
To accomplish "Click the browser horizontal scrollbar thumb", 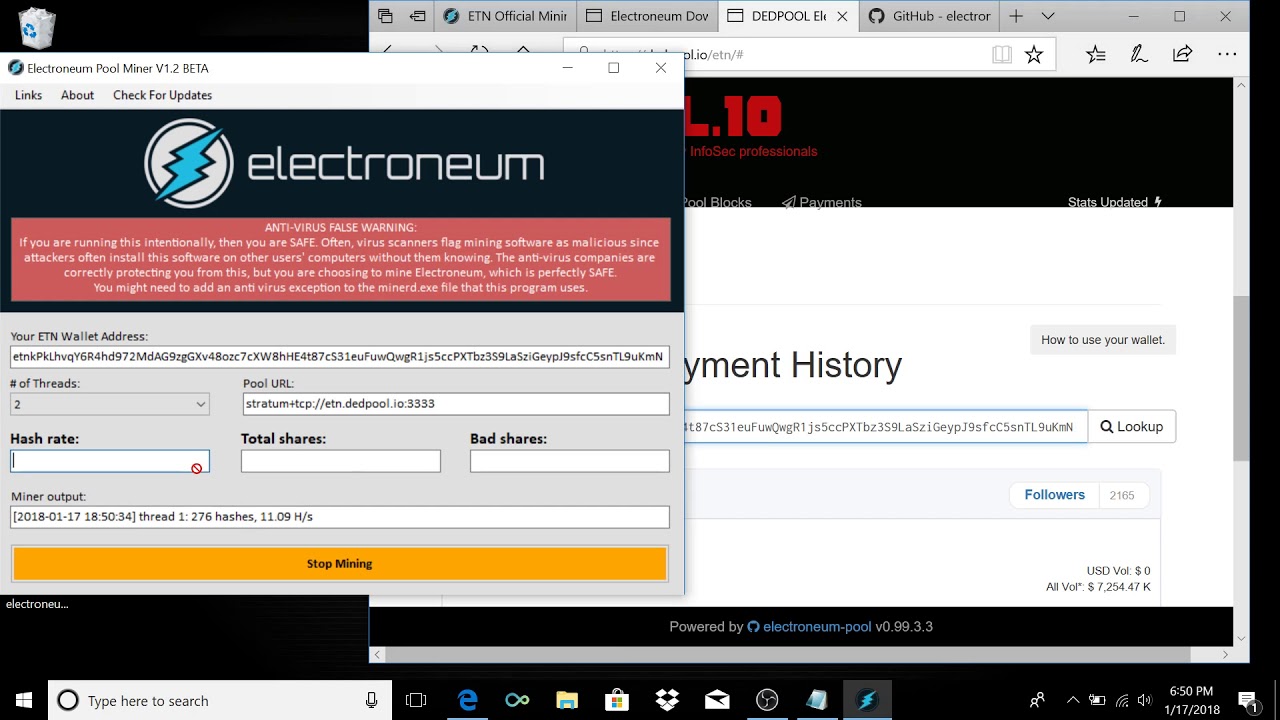I will tap(788, 655).
